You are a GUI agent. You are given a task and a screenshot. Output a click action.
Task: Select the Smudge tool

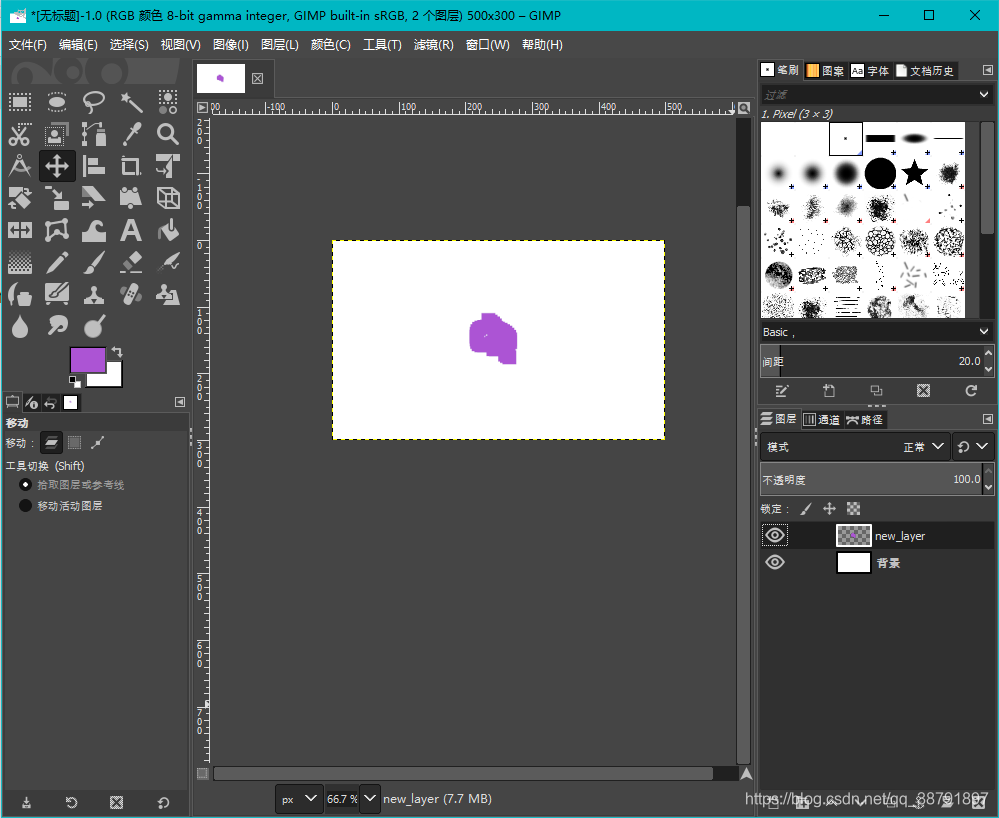click(x=57, y=327)
